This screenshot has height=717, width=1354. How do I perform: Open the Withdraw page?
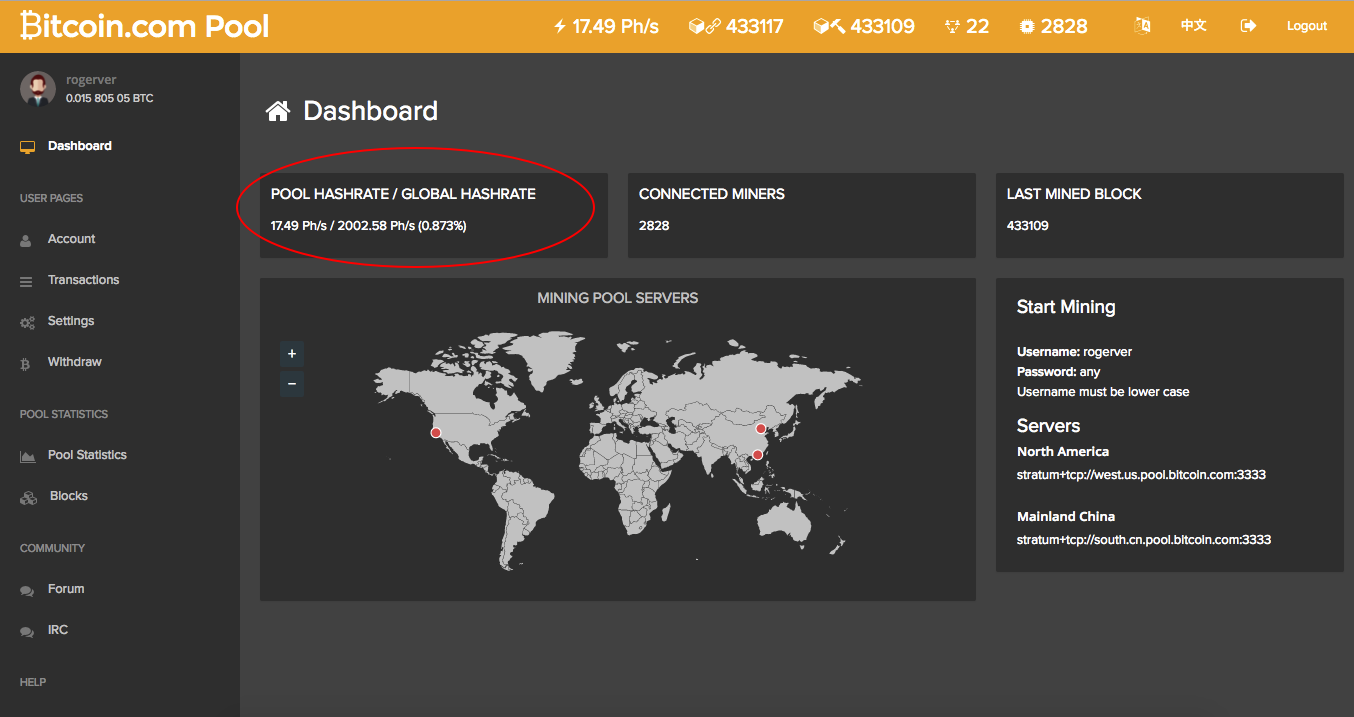[x=75, y=362]
